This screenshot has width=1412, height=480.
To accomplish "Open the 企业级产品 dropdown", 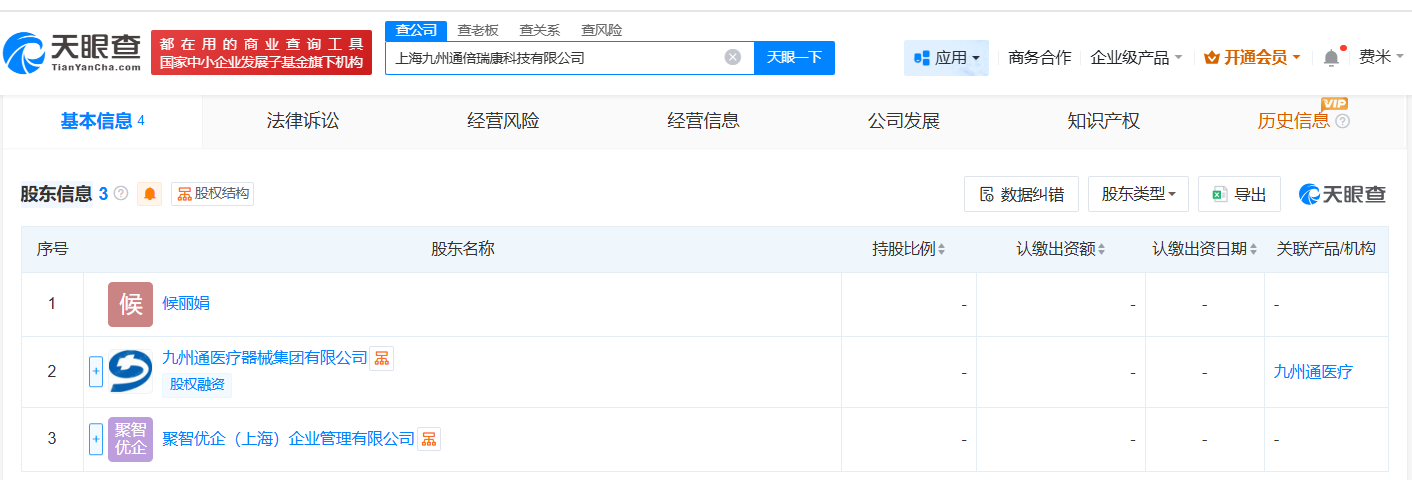I will point(1136,58).
